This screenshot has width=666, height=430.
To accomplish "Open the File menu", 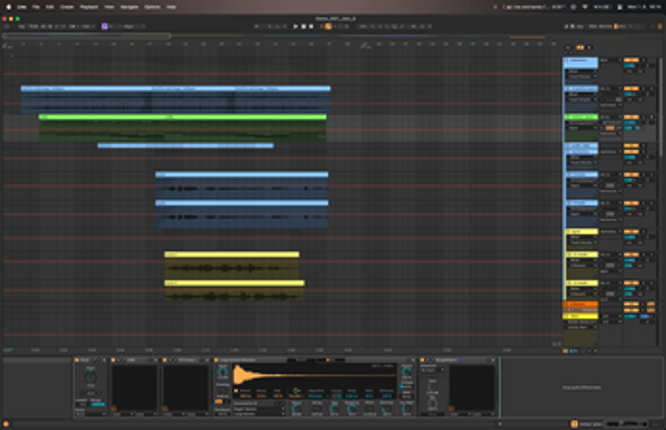I will pyautogui.click(x=35, y=6).
